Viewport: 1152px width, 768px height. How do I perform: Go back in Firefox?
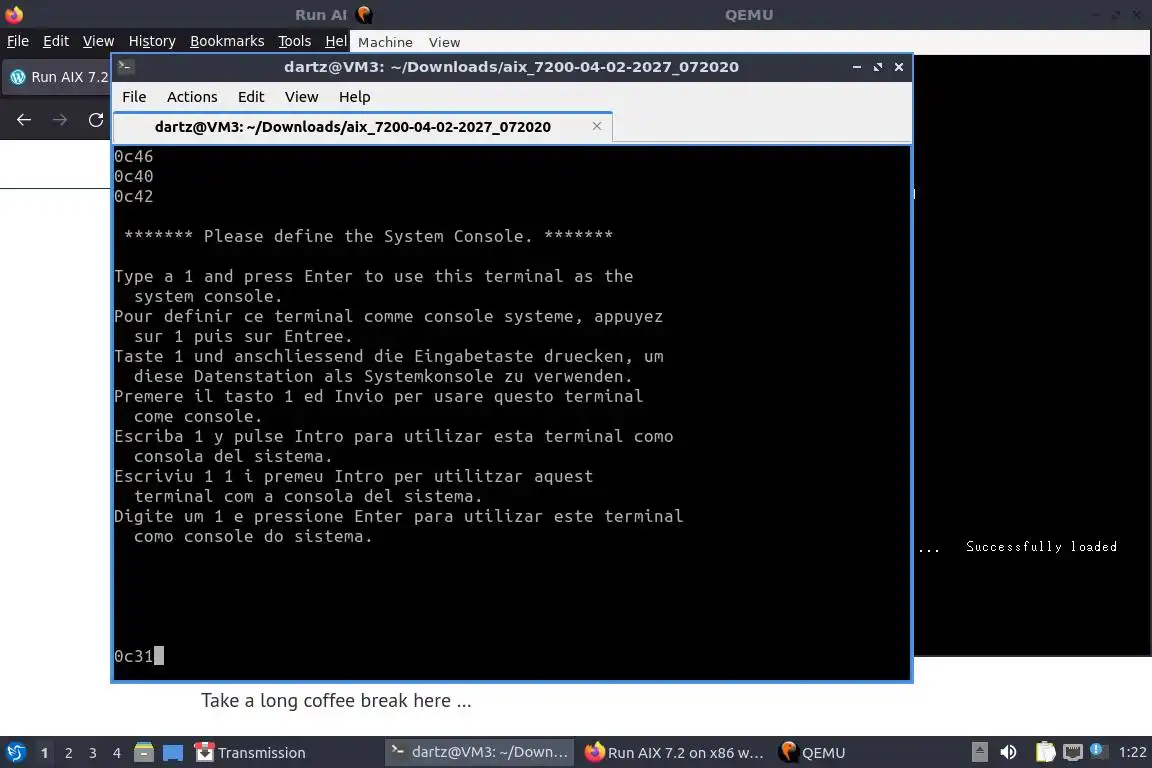(x=24, y=120)
